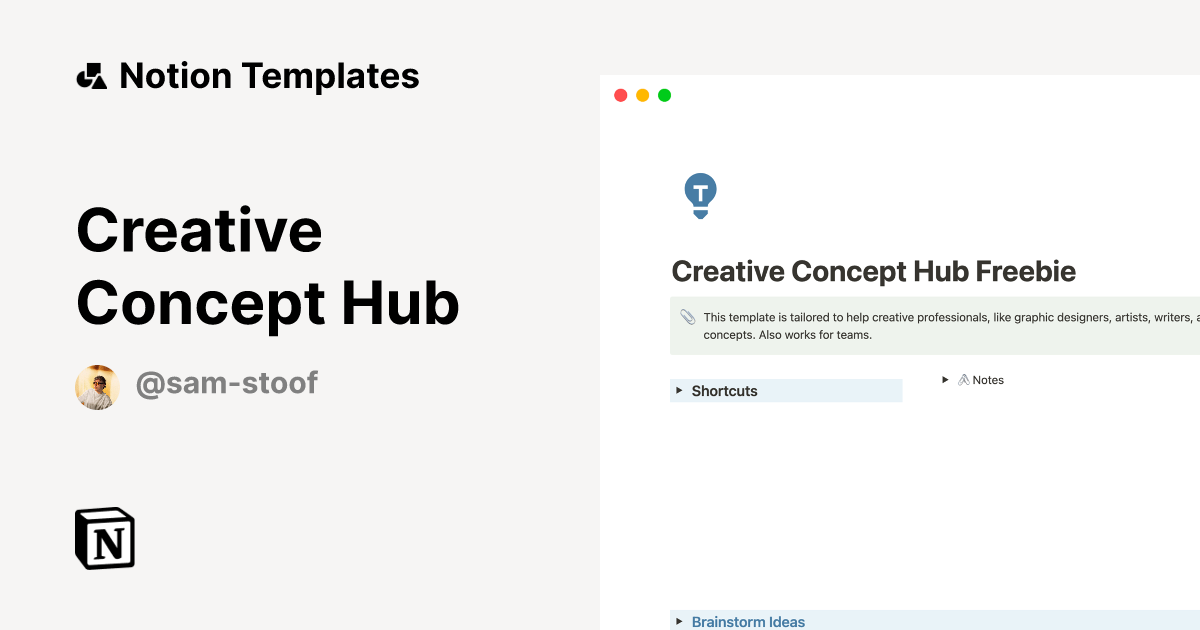Expand the Notes toggle
The width and height of the screenshot is (1200, 630).
pyautogui.click(x=945, y=380)
